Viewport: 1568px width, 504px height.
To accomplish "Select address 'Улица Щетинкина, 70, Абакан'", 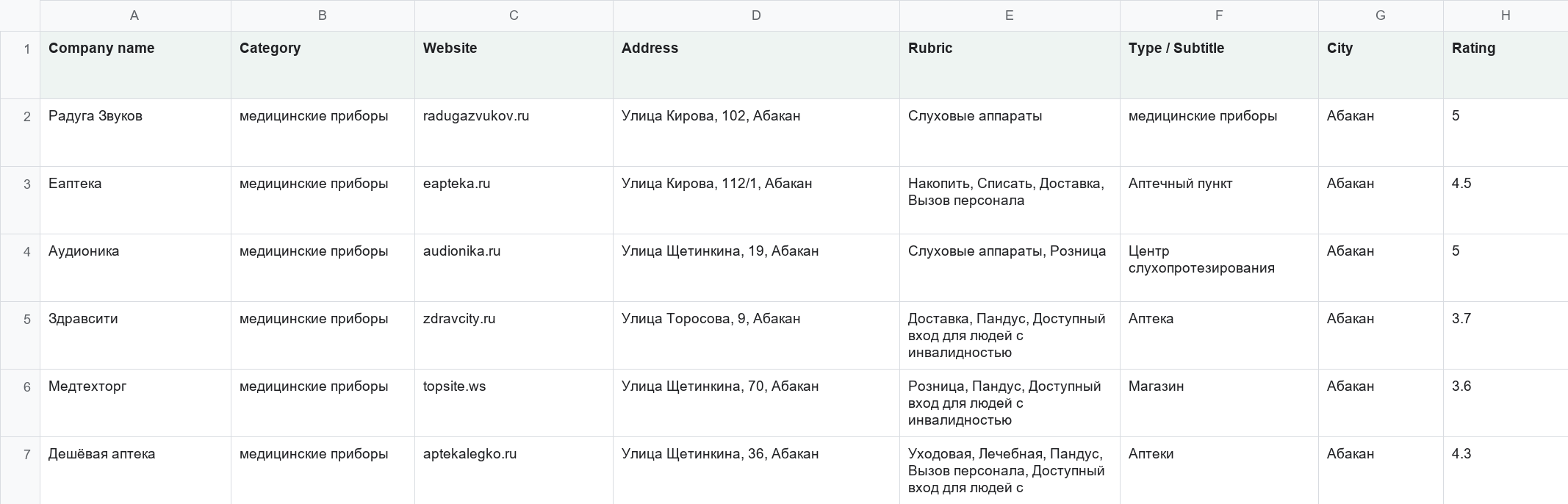I will point(756,403).
